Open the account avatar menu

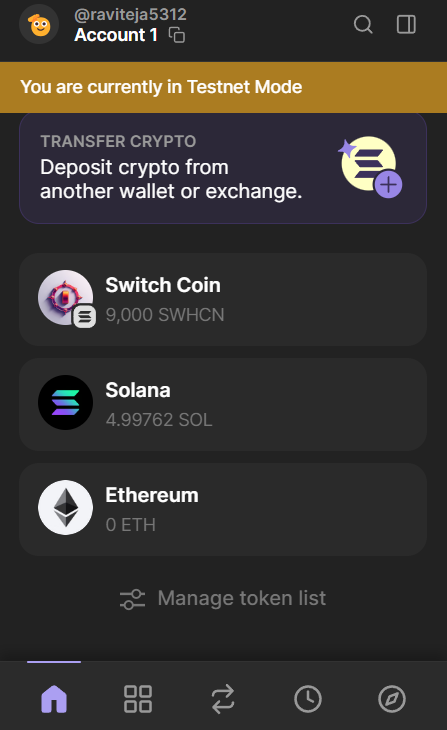click(39, 24)
